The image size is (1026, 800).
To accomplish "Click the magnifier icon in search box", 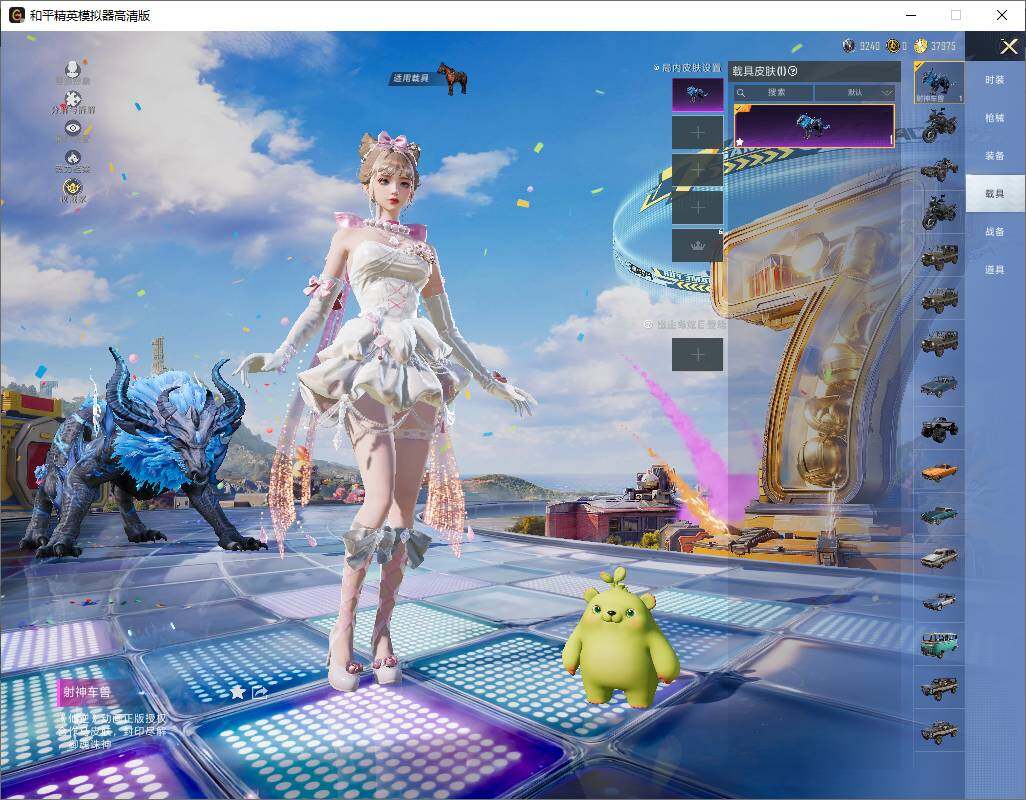I will pyautogui.click(x=741, y=93).
